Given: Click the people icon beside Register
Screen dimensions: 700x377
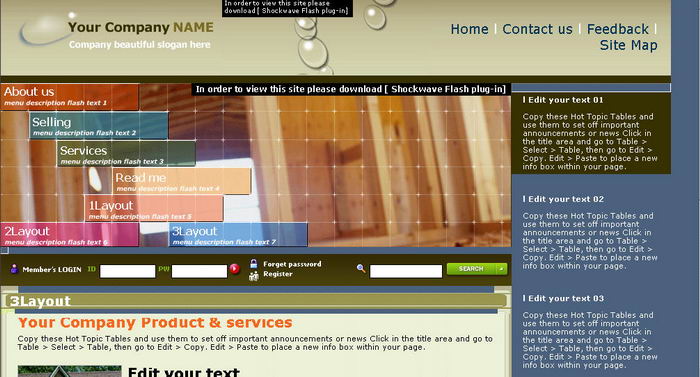Looking at the screenshot, I should (254, 276).
